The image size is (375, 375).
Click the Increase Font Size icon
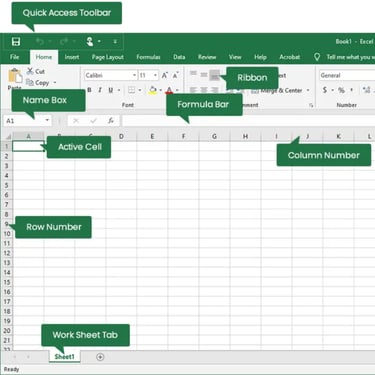coord(165,75)
